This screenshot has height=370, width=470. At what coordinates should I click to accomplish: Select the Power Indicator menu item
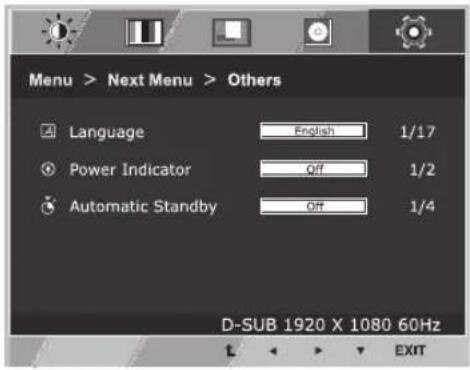coord(130,169)
